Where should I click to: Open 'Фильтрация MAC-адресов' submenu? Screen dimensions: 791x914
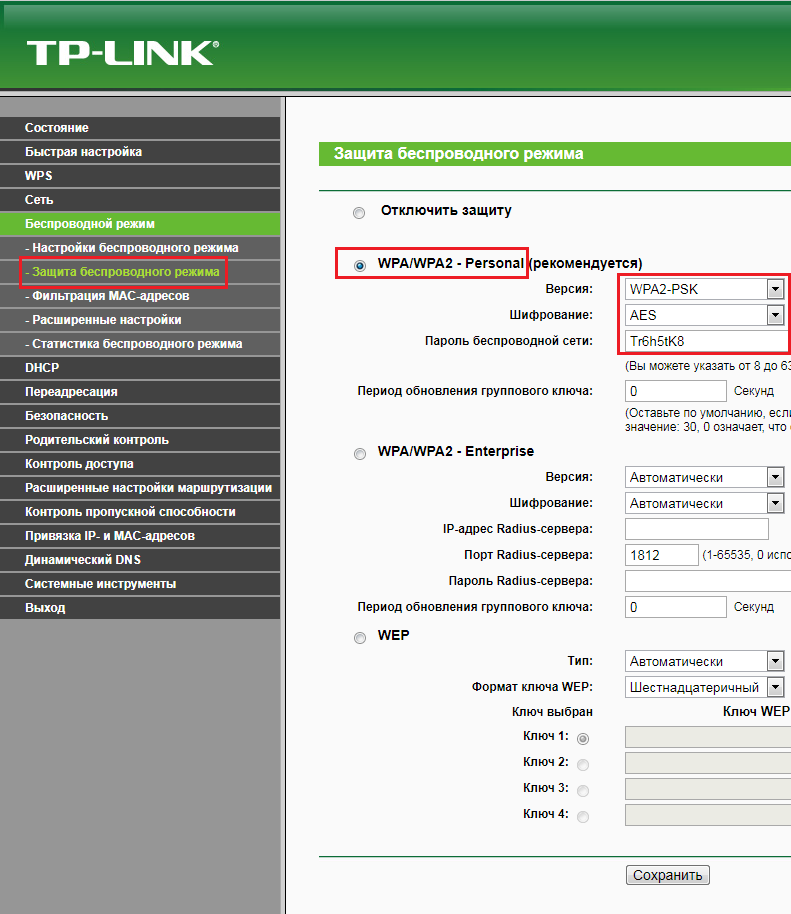[x=110, y=296]
